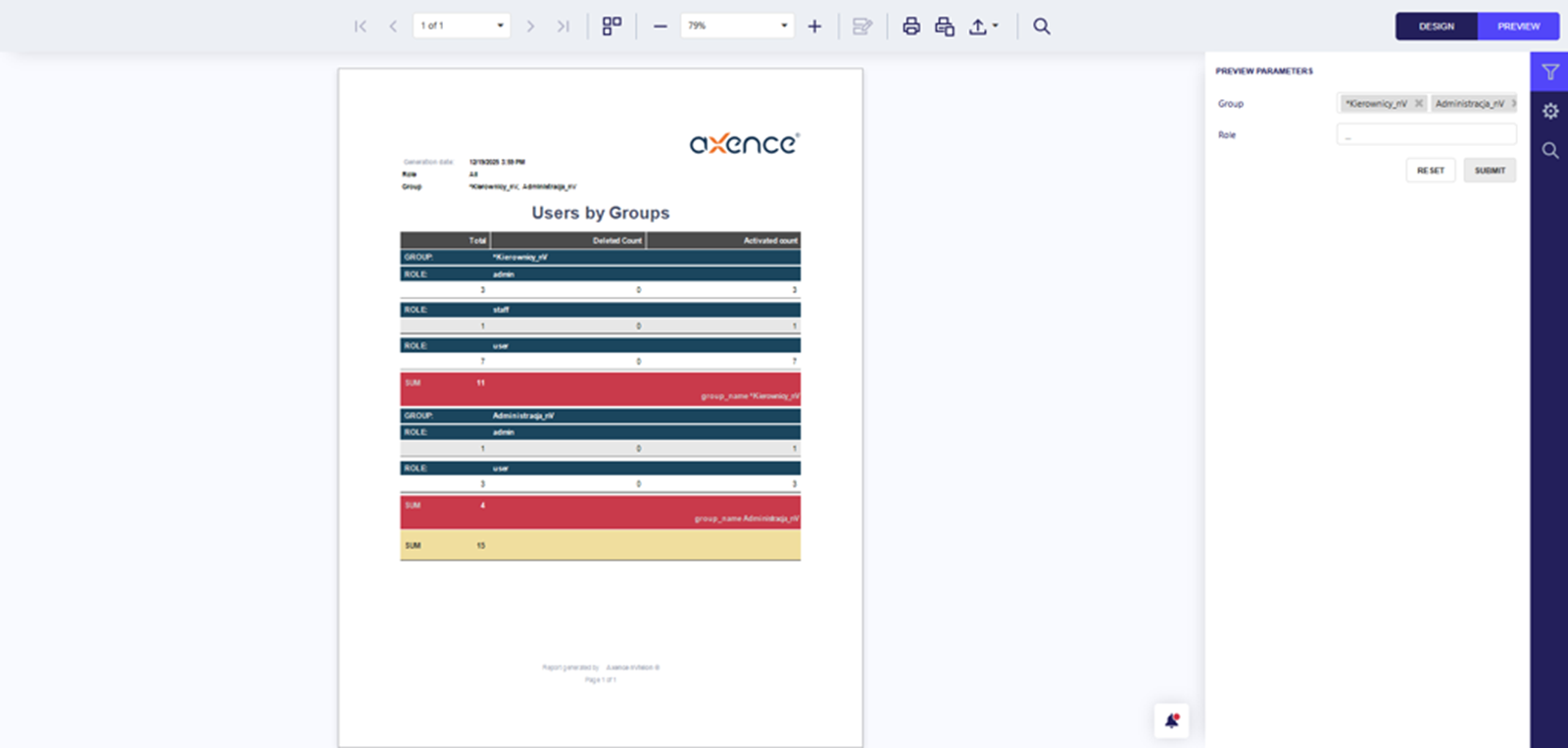Screen dimensions: 1568x748
Task: Expand the export options dropdown
Action: [984, 26]
